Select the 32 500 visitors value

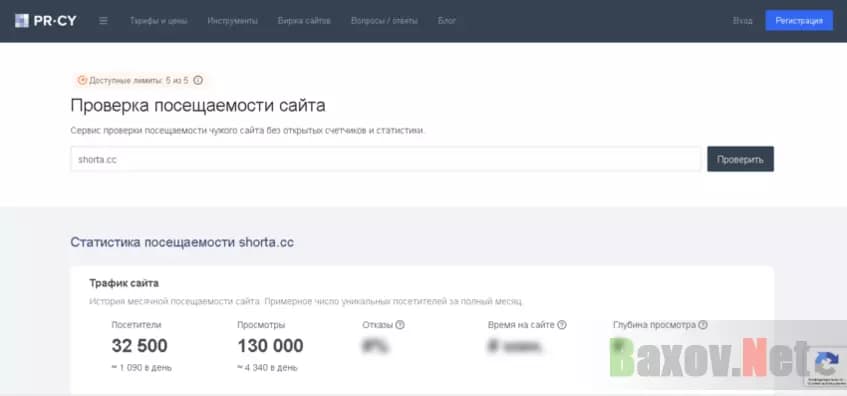[139, 346]
